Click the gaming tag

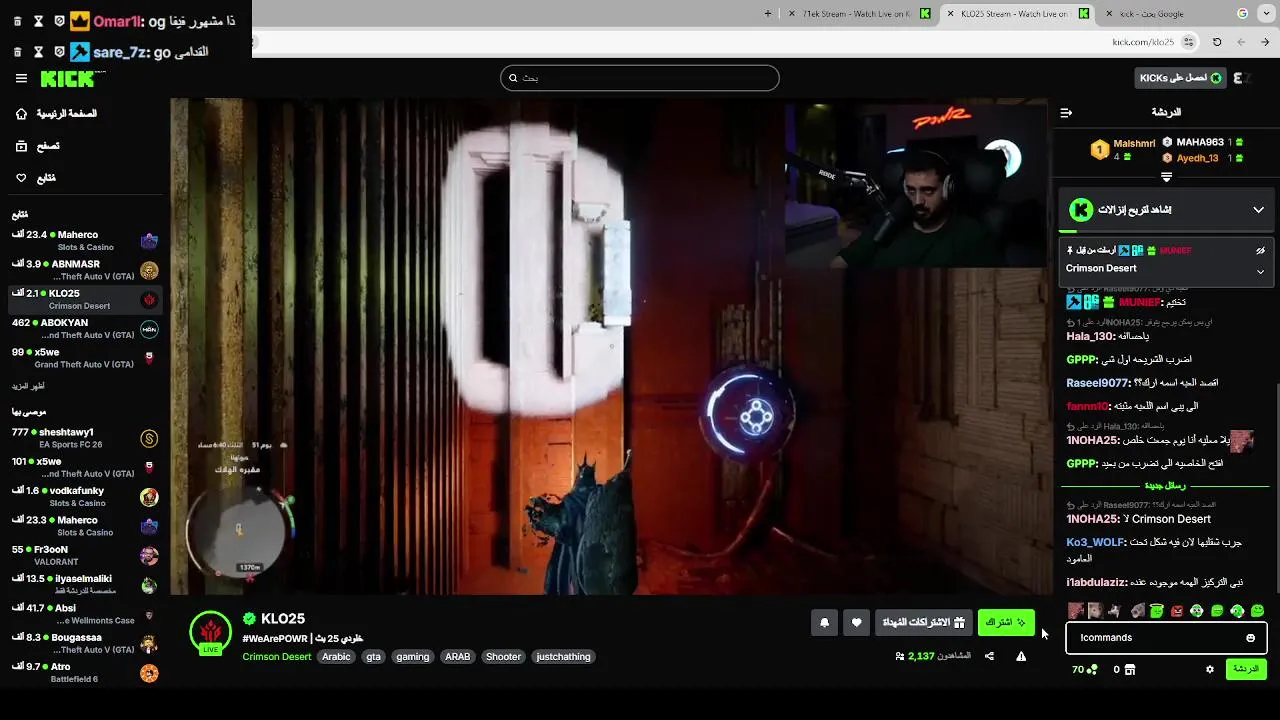pos(412,657)
